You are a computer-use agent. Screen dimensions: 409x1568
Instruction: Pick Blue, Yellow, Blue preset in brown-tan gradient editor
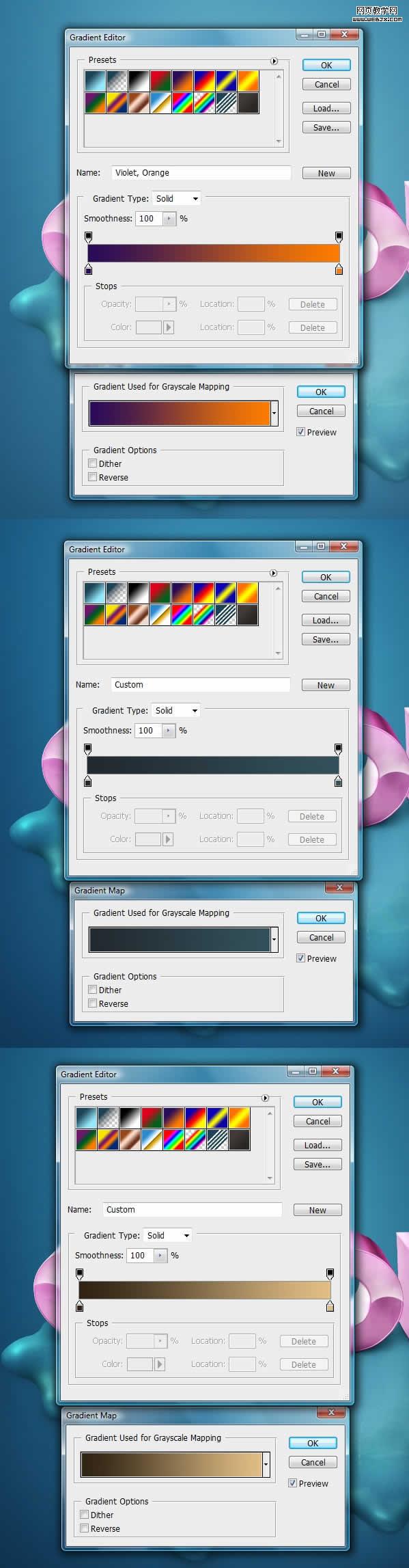(x=217, y=1118)
